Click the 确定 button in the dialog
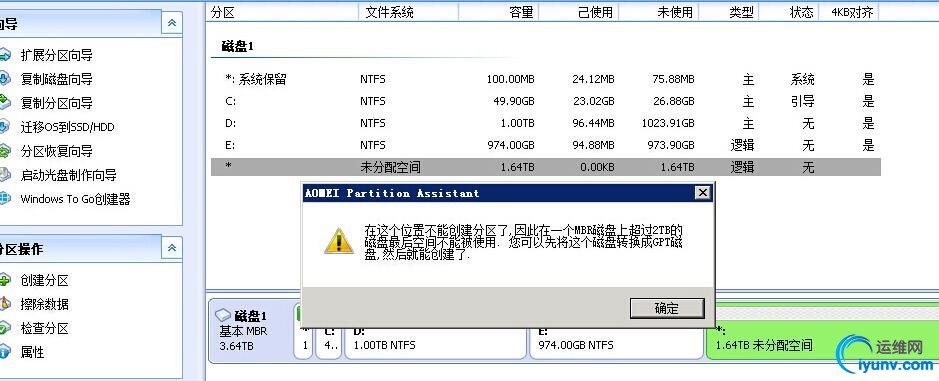 click(x=667, y=308)
